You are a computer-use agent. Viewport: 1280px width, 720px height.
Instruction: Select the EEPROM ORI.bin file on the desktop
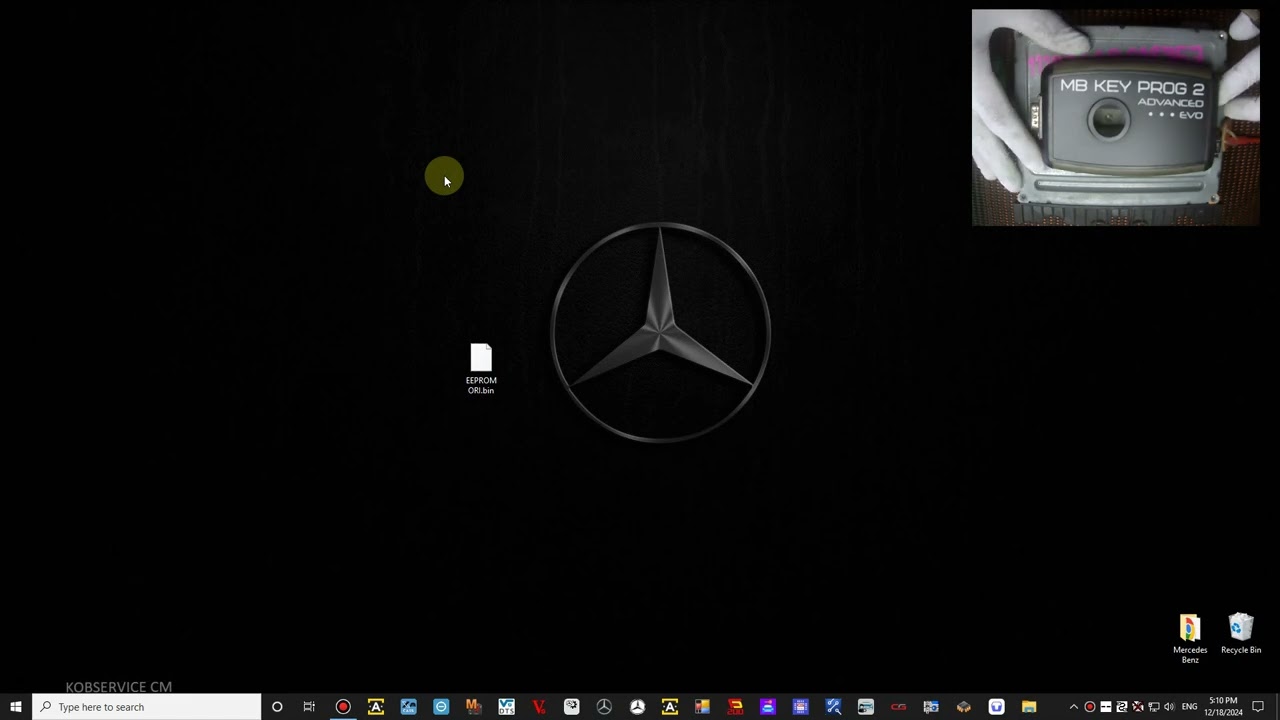tap(481, 369)
